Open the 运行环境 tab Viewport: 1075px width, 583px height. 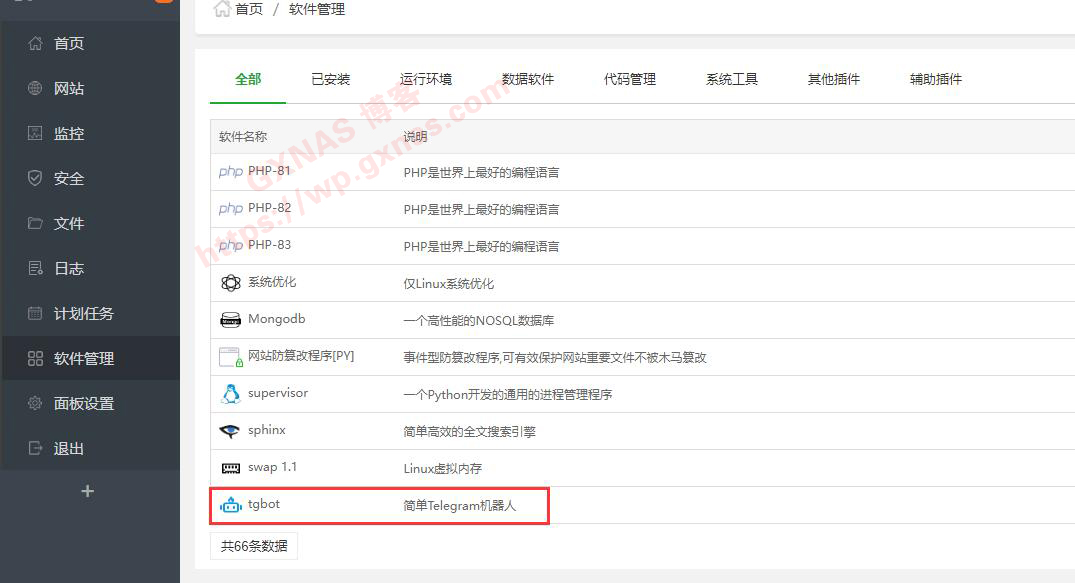click(x=426, y=80)
